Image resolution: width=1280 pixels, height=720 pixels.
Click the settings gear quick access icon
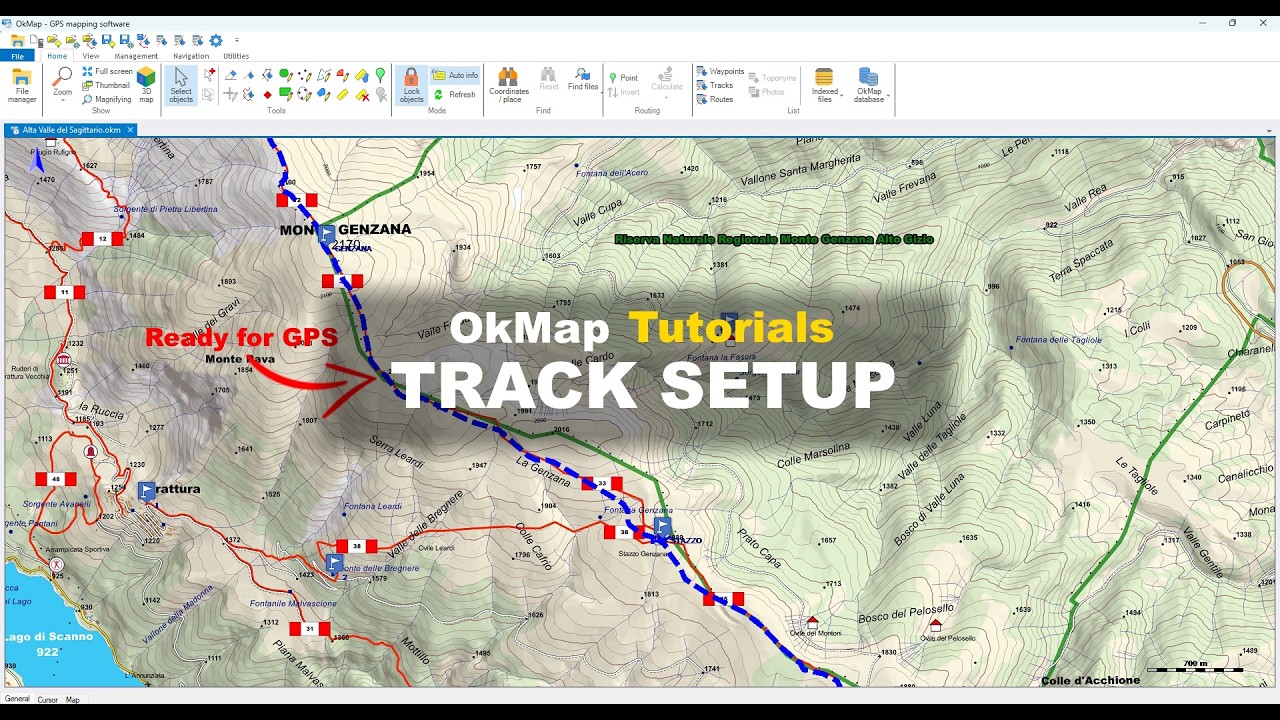click(x=216, y=41)
